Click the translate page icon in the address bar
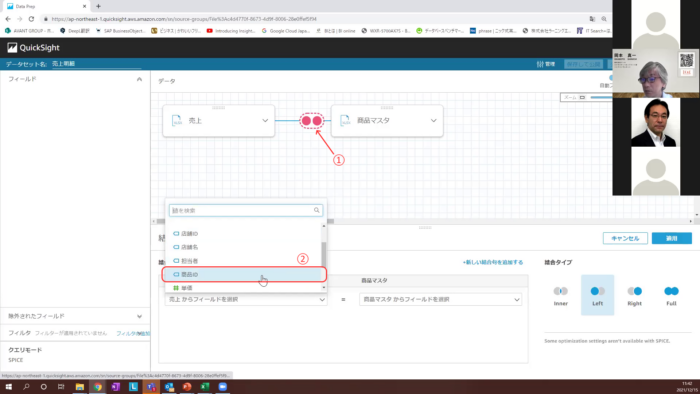Image resolution: width=700 pixels, height=394 pixels. tap(592, 19)
